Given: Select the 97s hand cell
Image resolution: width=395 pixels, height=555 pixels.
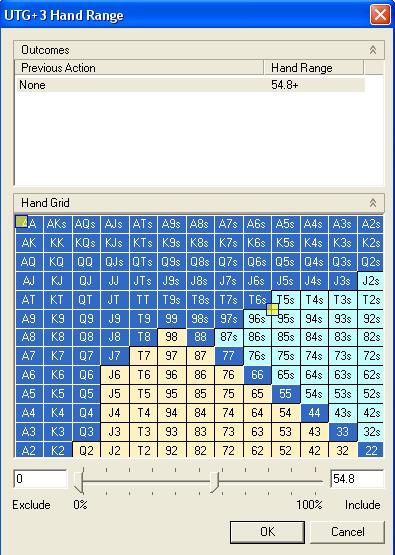Looking at the screenshot, I should (229, 319).
